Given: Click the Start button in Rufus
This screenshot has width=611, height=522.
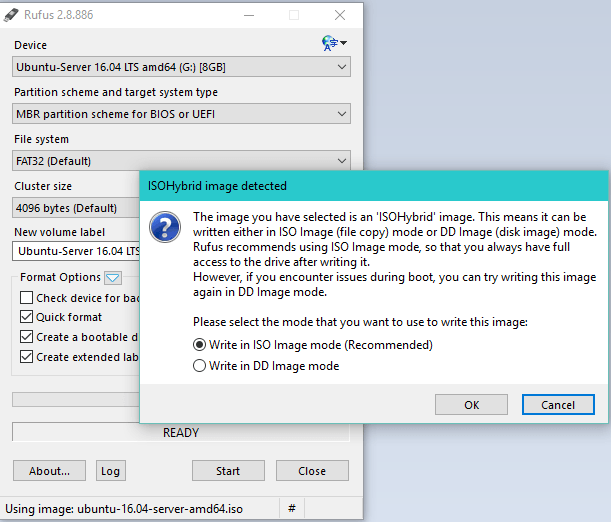Looking at the screenshot, I should (228, 471).
